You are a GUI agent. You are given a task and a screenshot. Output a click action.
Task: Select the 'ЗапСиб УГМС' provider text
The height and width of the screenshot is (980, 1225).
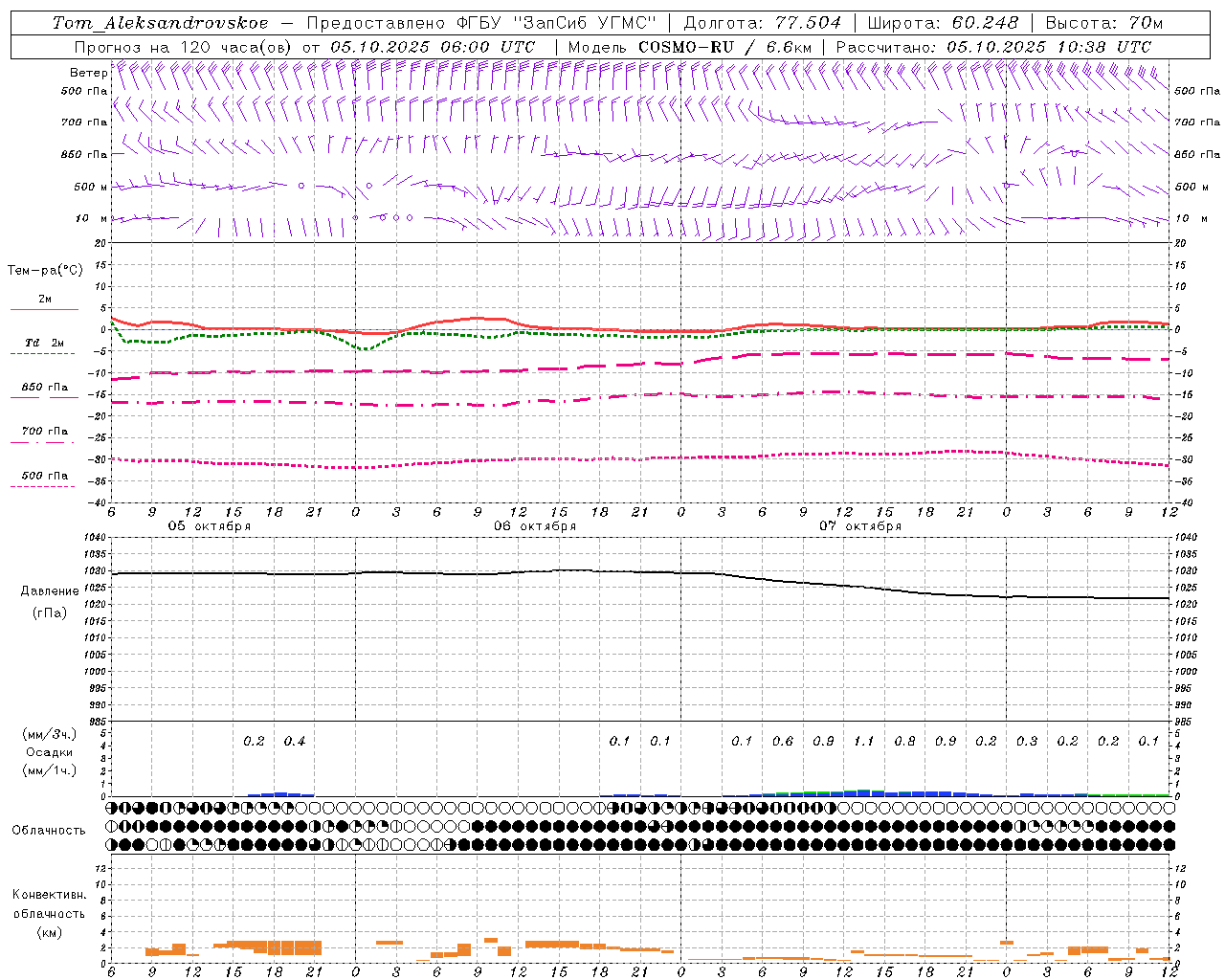(584, 23)
